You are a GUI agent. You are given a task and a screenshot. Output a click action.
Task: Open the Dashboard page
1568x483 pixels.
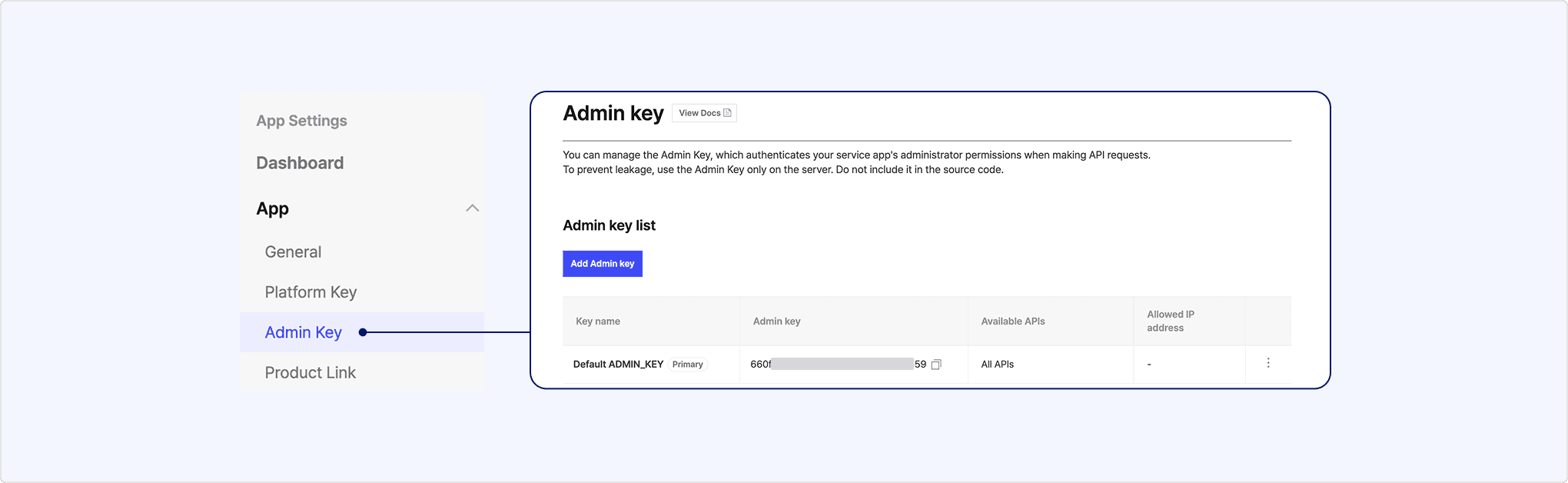click(x=300, y=163)
